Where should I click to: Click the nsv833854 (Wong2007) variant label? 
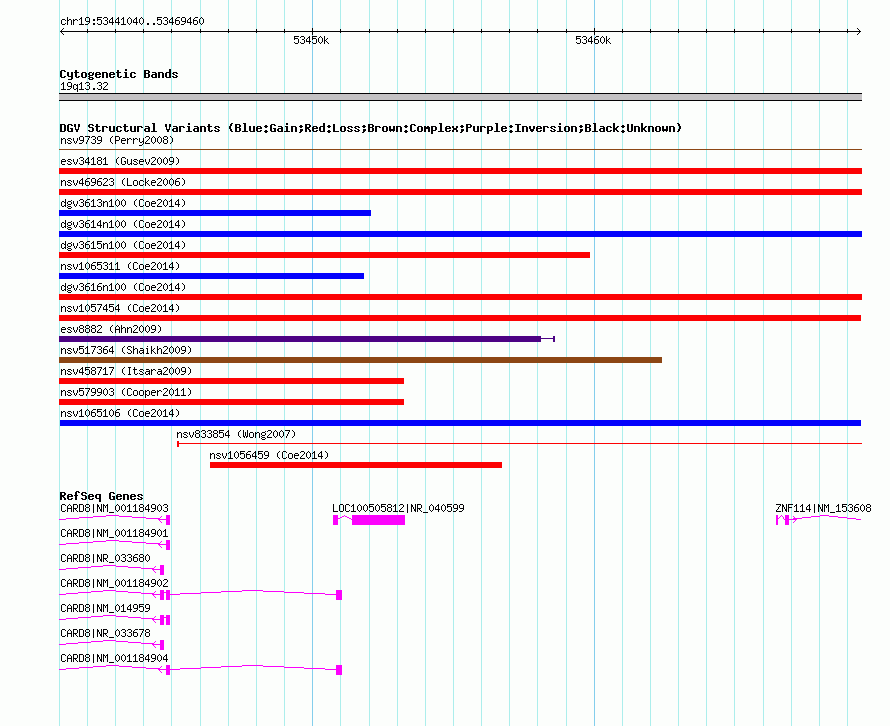point(236,434)
